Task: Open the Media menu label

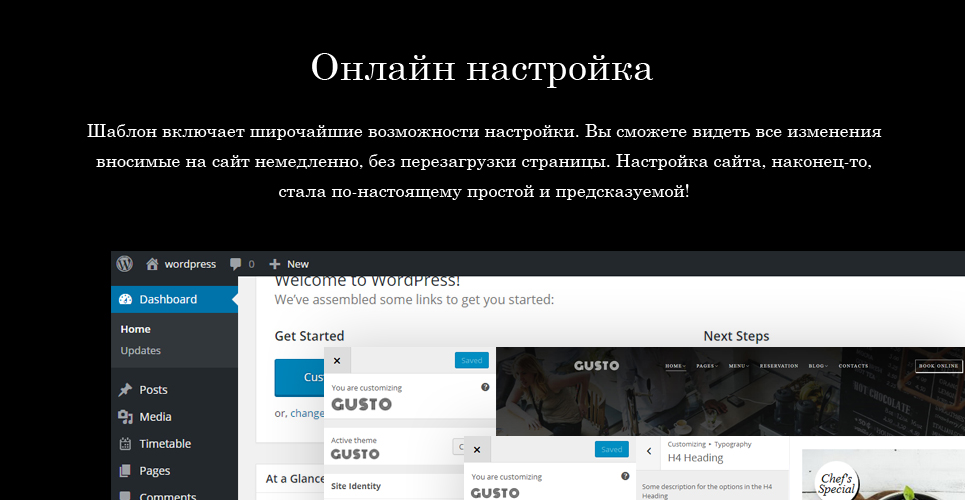Action: coord(155,417)
